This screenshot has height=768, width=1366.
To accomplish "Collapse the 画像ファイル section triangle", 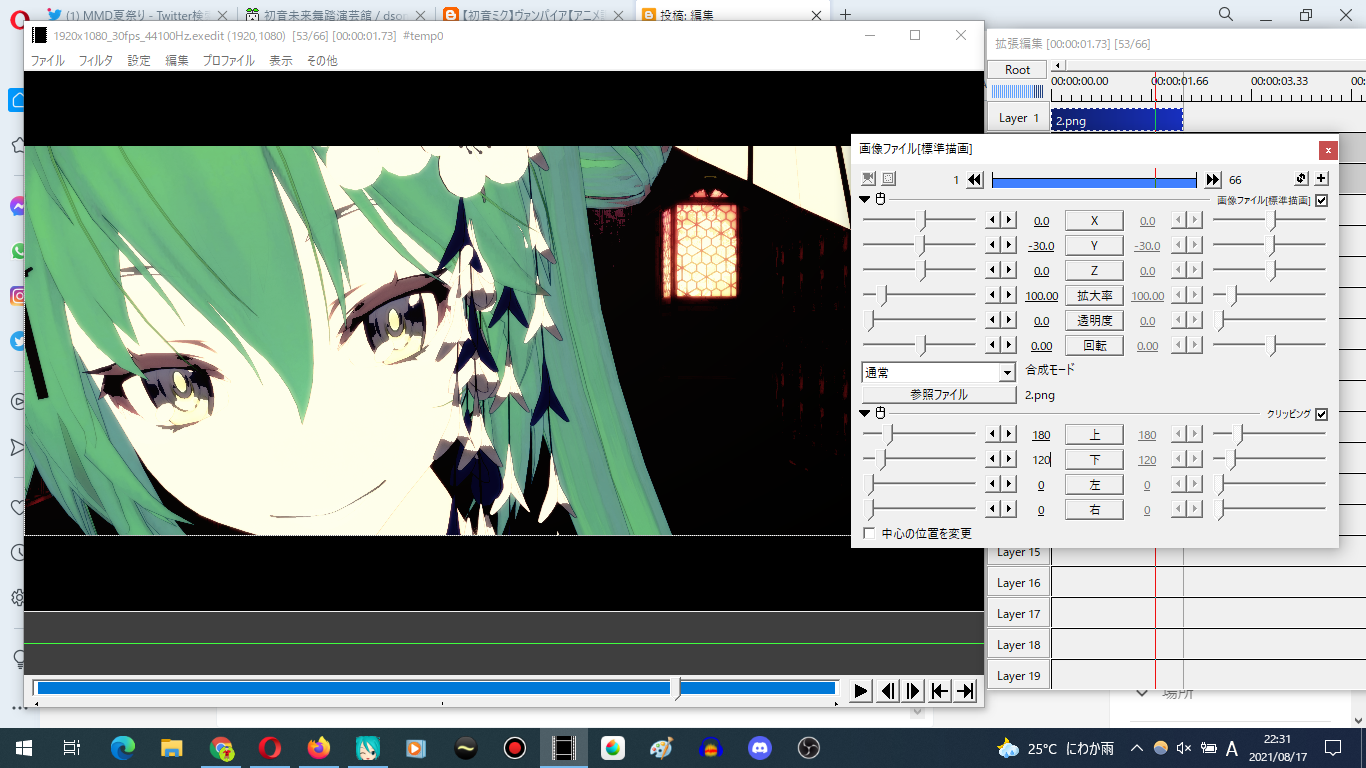I will (865, 199).
